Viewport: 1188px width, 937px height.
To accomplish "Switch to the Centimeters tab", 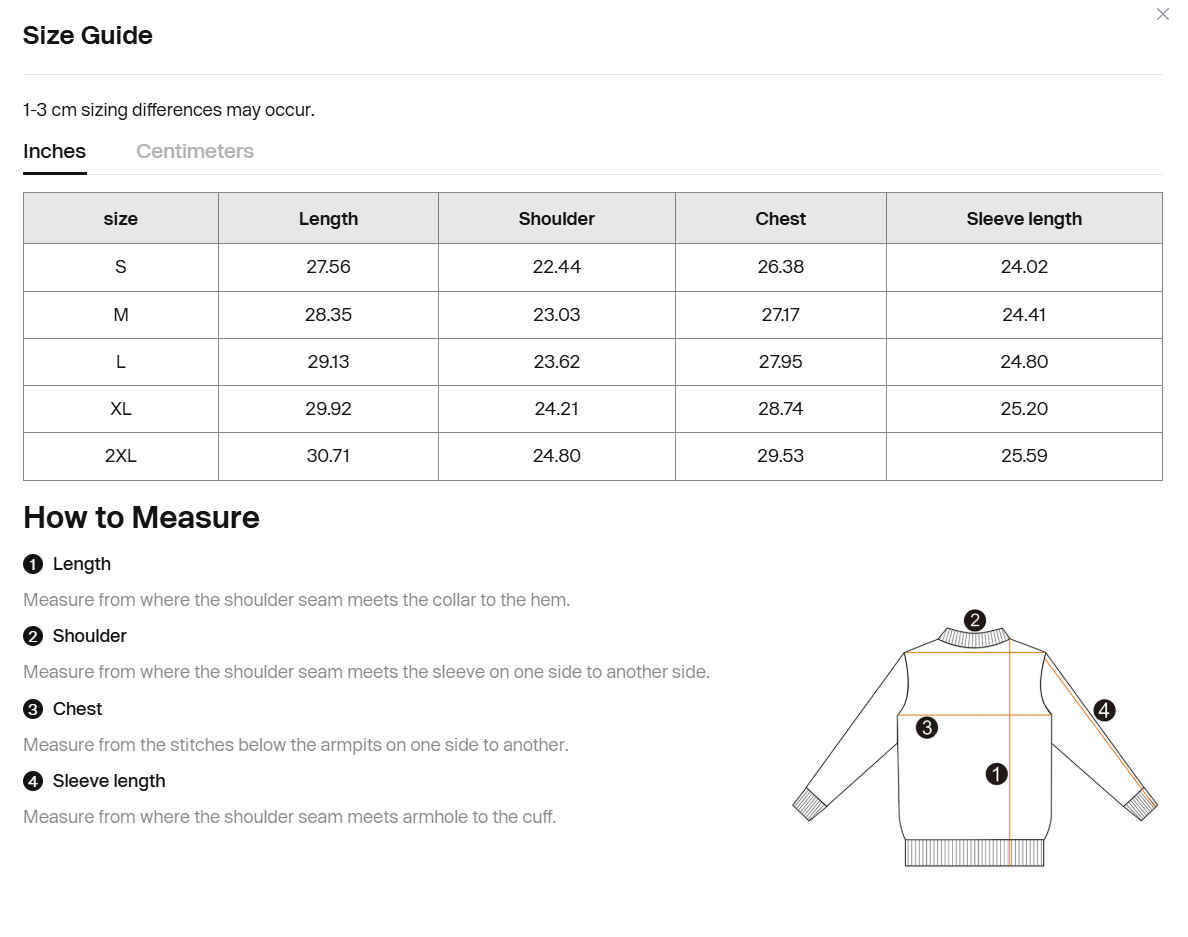I will pyautogui.click(x=195, y=151).
